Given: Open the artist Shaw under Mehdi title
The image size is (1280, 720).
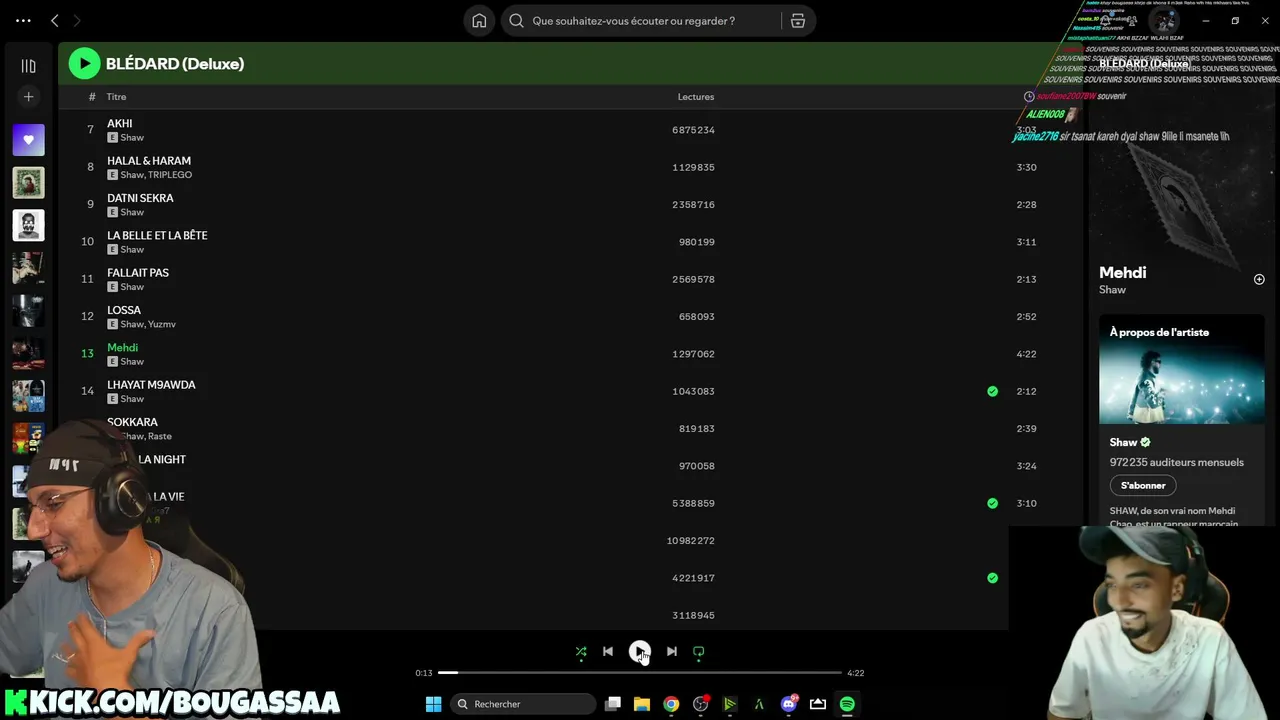Looking at the screenshot, I should [1112, 290].
